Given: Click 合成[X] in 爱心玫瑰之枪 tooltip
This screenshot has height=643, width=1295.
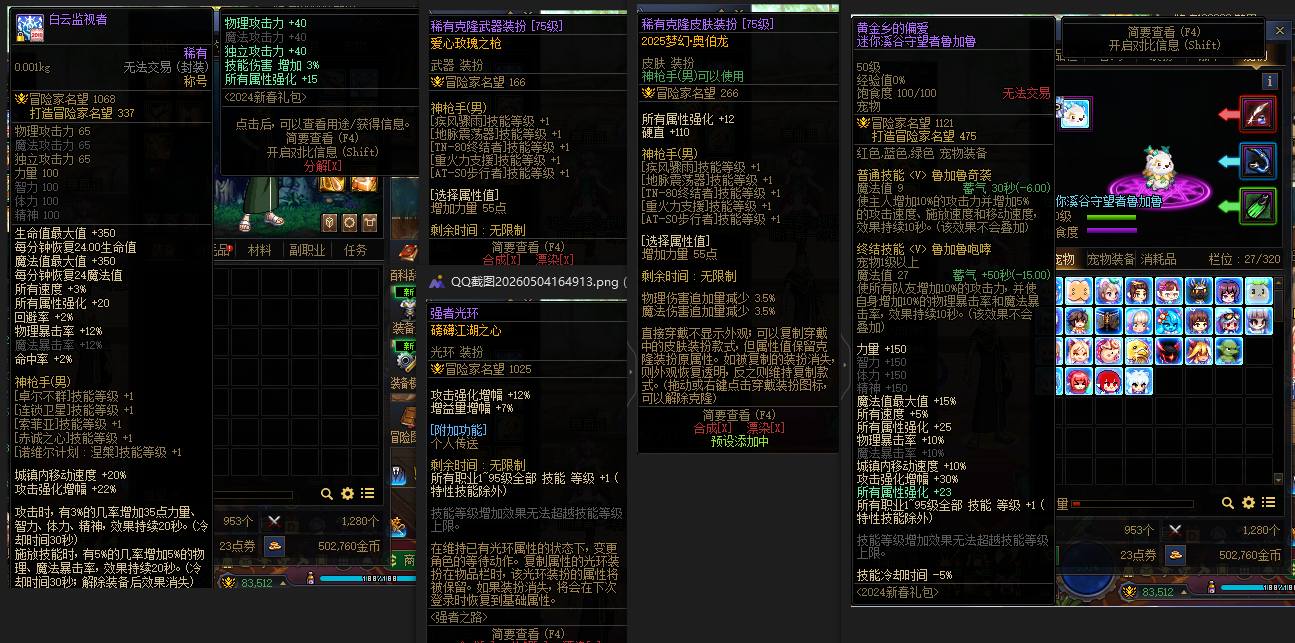Looking at the screenshot, I should click(499, 259).
